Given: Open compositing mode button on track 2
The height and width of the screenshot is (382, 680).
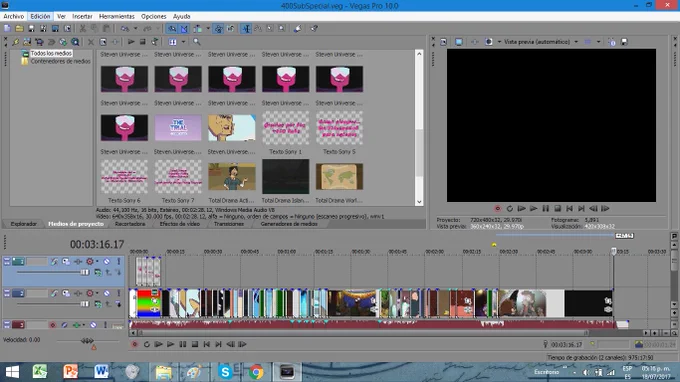Looking at the screenshot, I should point(98,304).
